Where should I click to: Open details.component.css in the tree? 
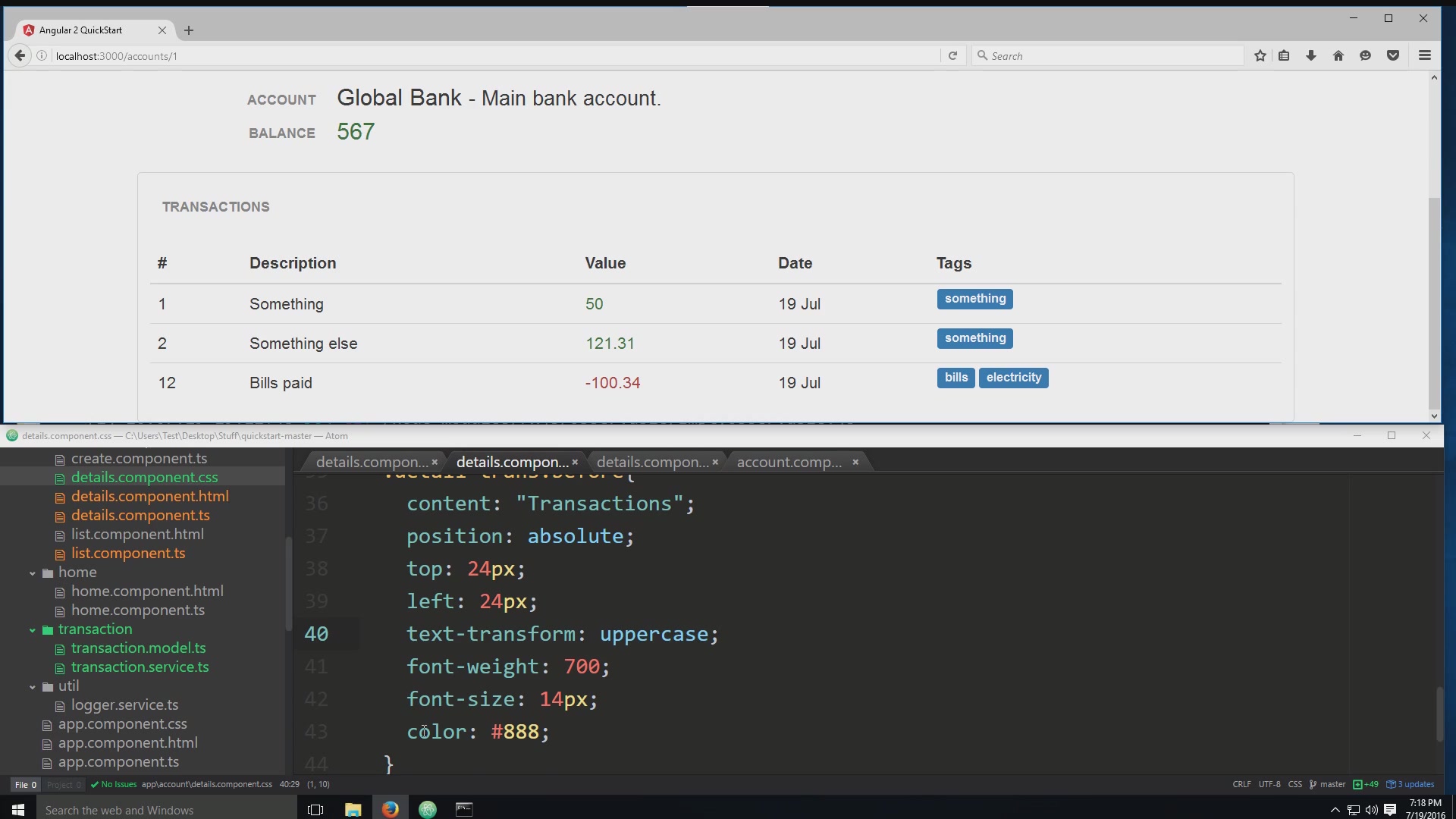144,478
